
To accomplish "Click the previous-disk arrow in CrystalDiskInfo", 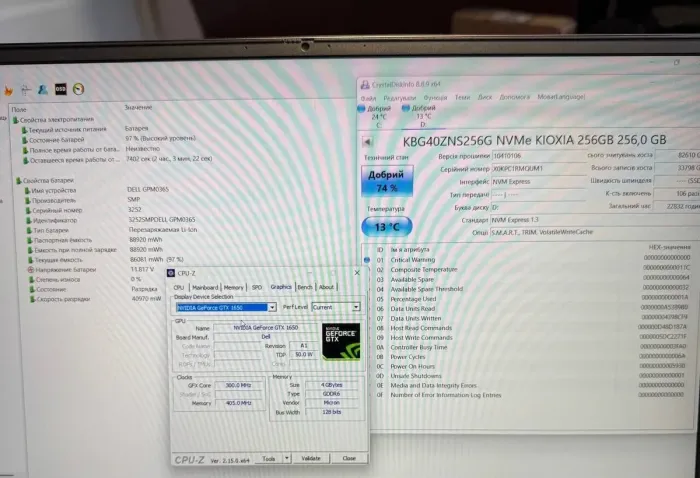I will (x=367, y=142).
